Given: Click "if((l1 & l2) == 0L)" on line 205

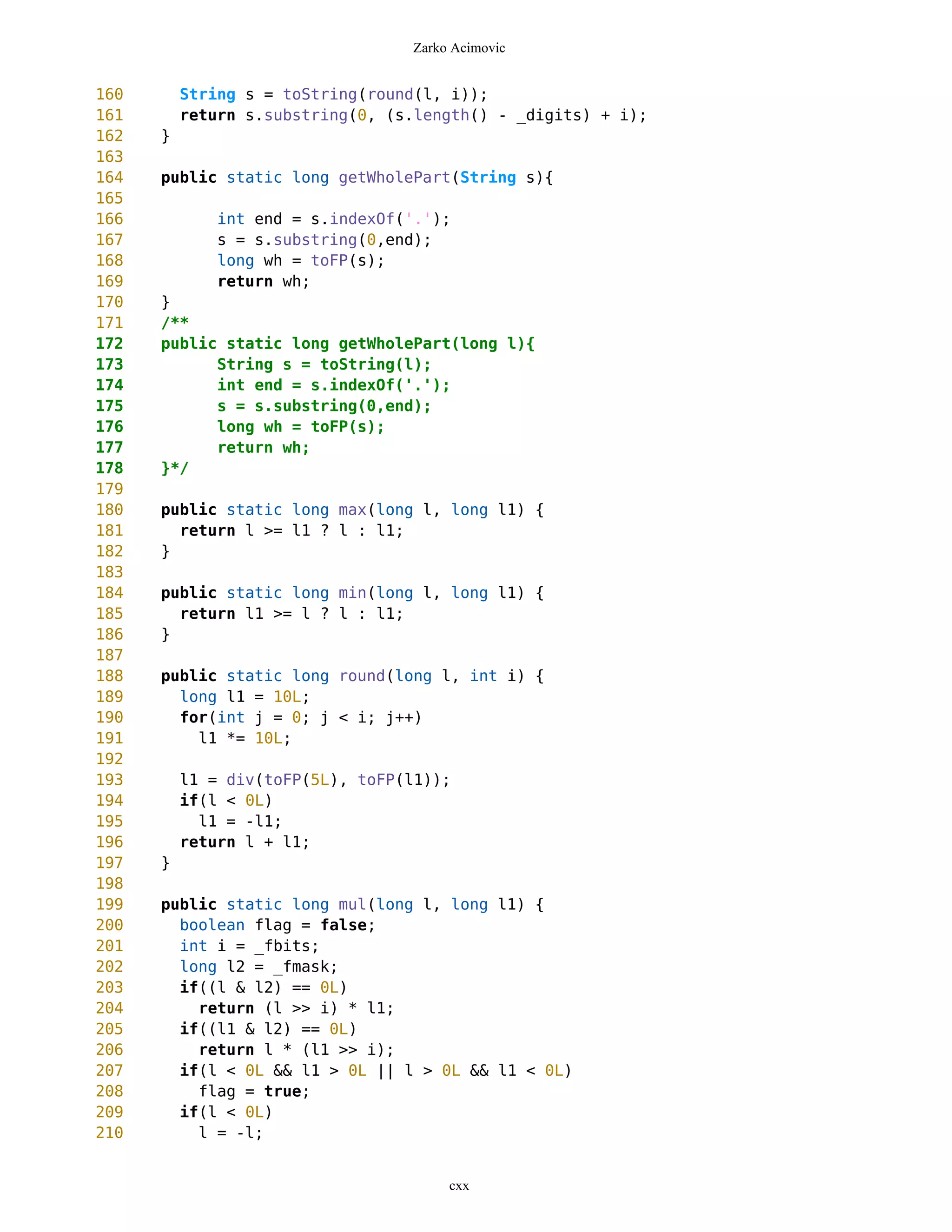Looking at the screenshot, I should click(x=269, y=1029).
